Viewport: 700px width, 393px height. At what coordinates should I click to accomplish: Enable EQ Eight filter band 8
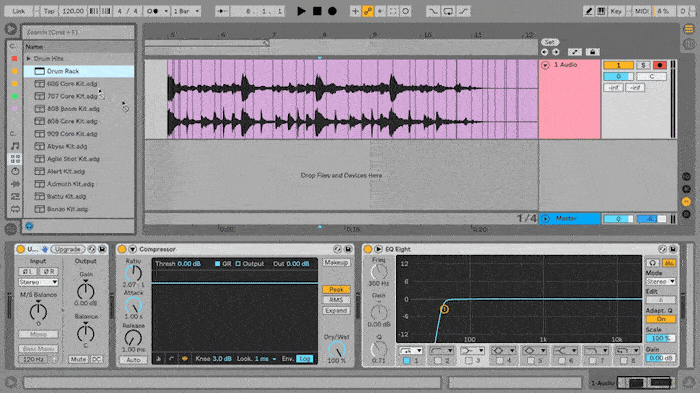click(623, 360)
